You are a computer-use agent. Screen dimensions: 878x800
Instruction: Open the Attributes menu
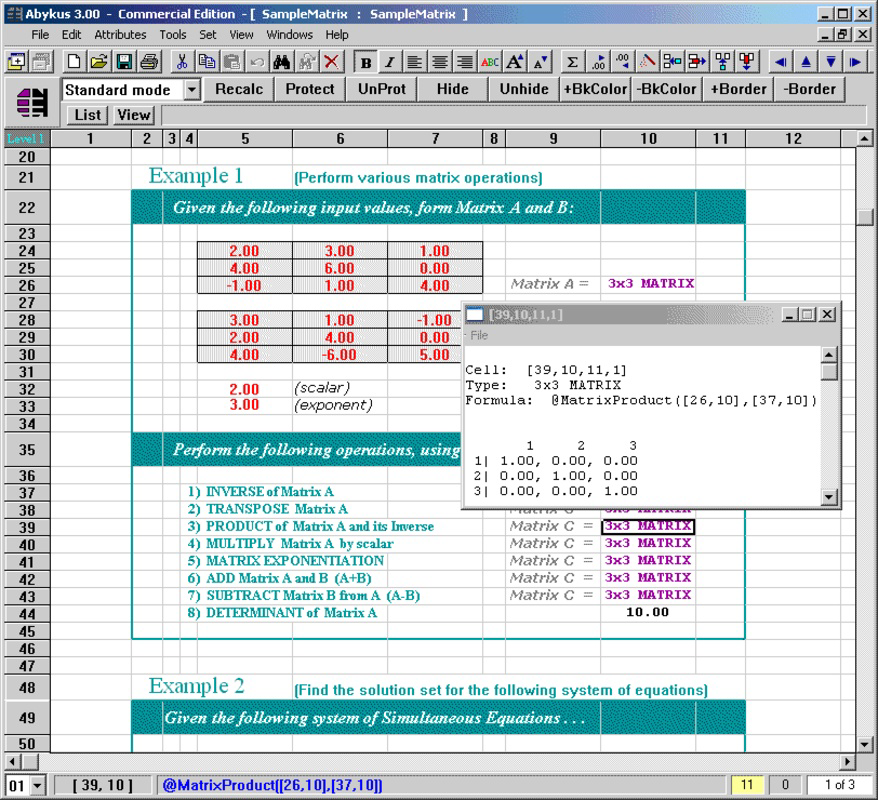120,35
